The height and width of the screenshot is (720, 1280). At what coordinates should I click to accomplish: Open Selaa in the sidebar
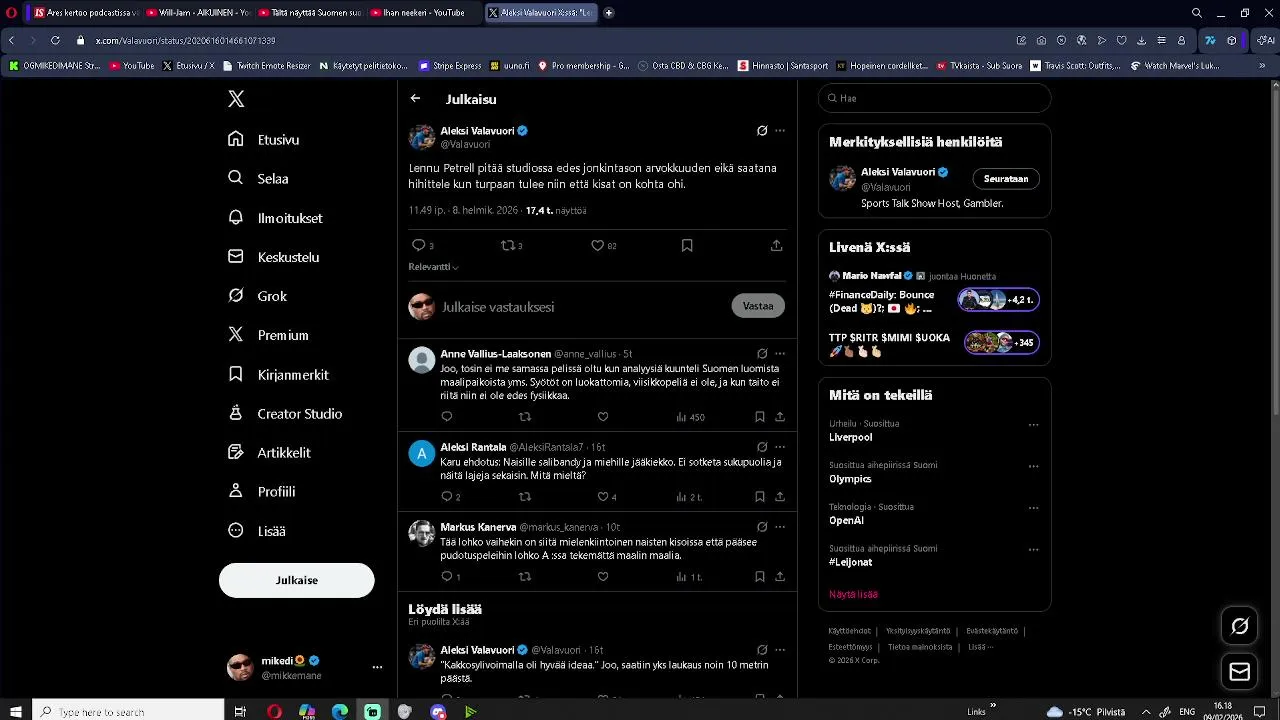point(258,179)
